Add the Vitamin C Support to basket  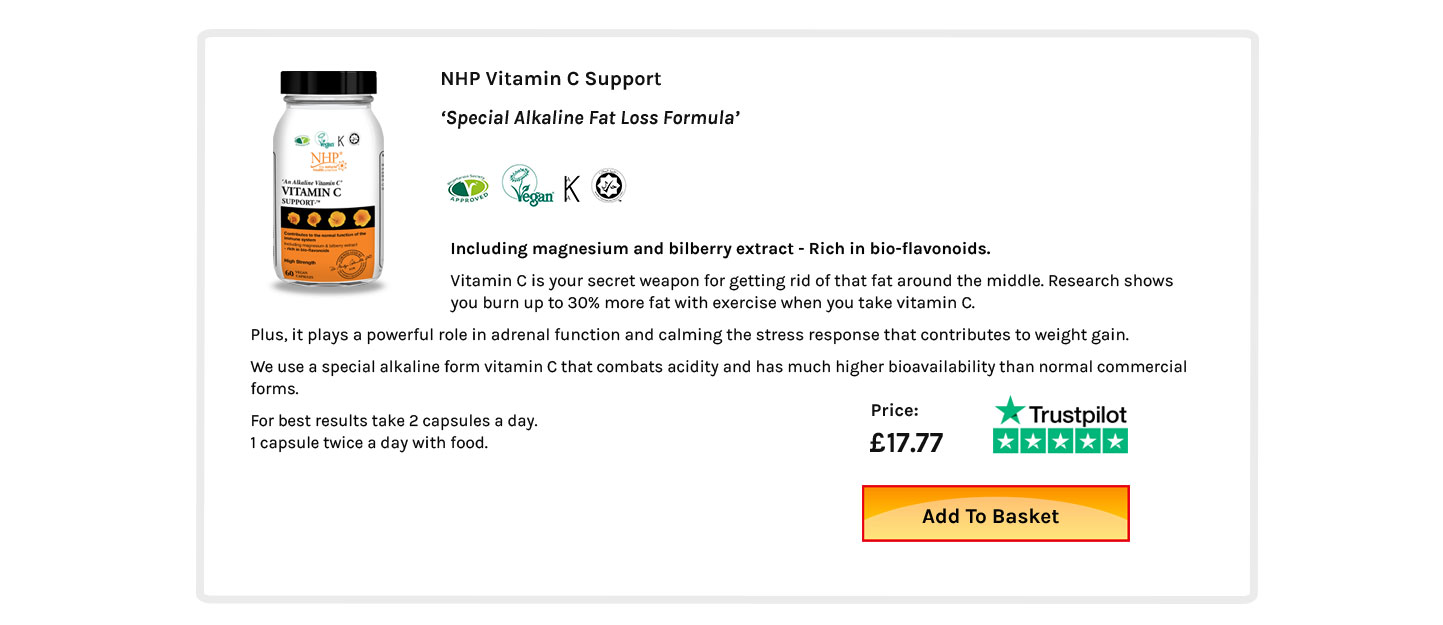996,514
